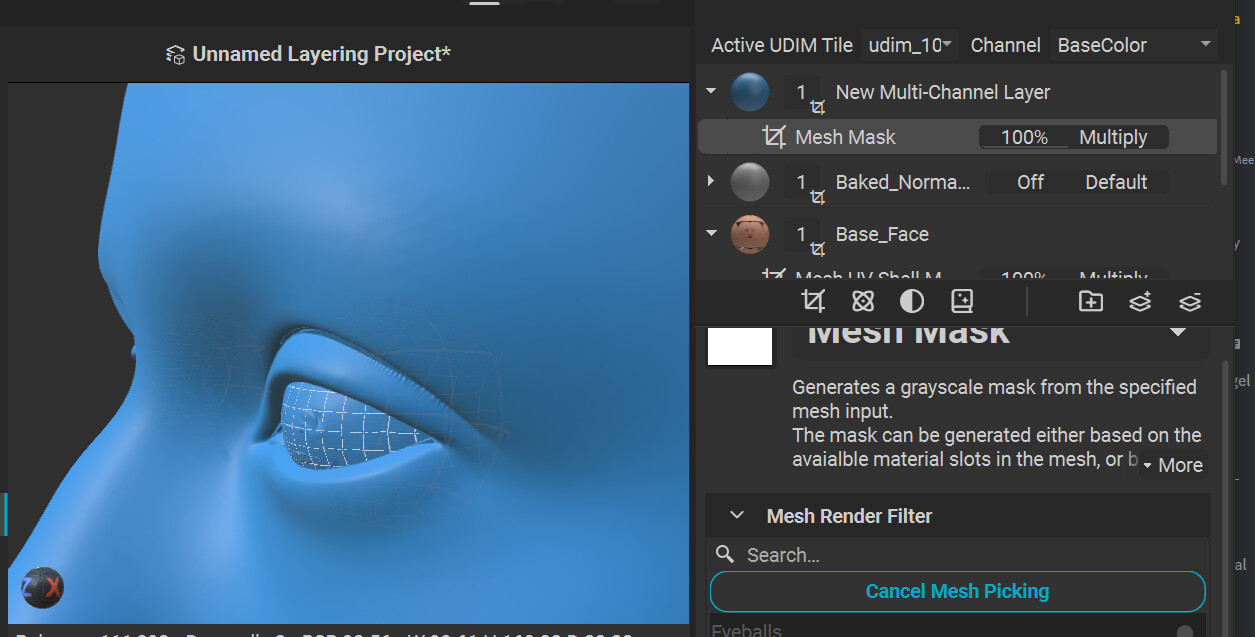
Task: Open the Channel BaseColor dropdown
Action: (x=1133, y=45)
